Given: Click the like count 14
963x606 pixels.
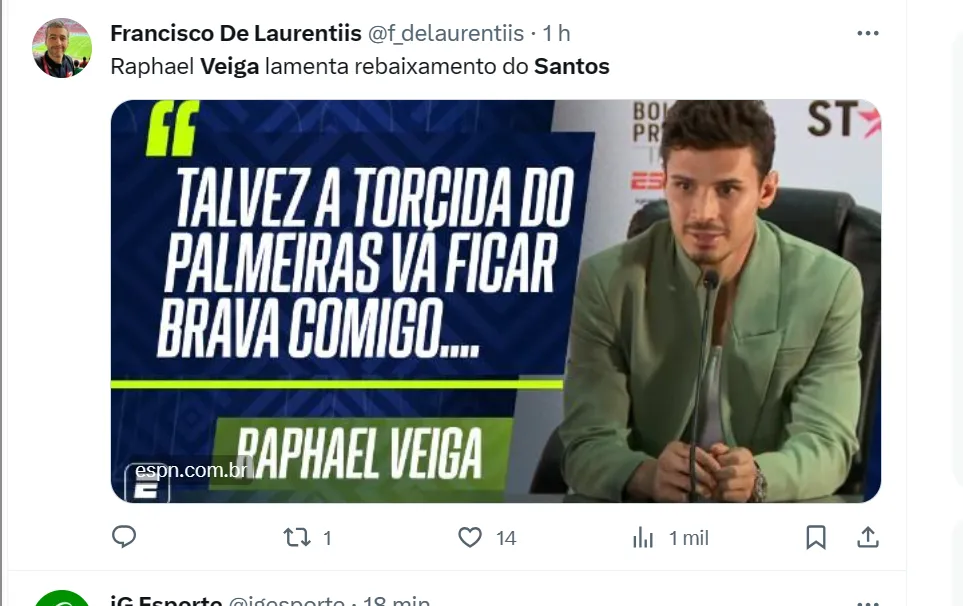Looking at the screenshot, I should (506, 538).
